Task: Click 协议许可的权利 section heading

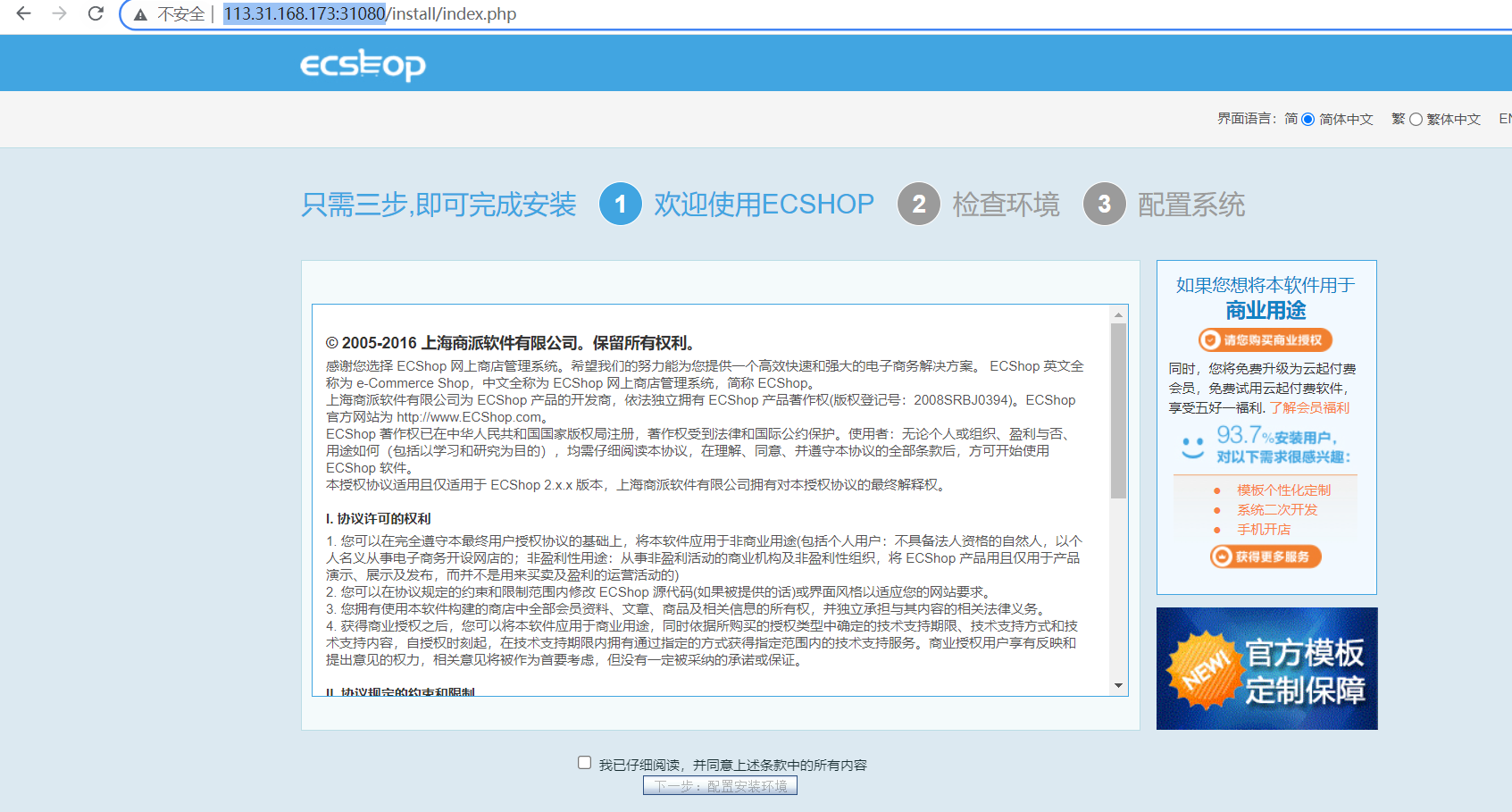Action: pos(379,518)
